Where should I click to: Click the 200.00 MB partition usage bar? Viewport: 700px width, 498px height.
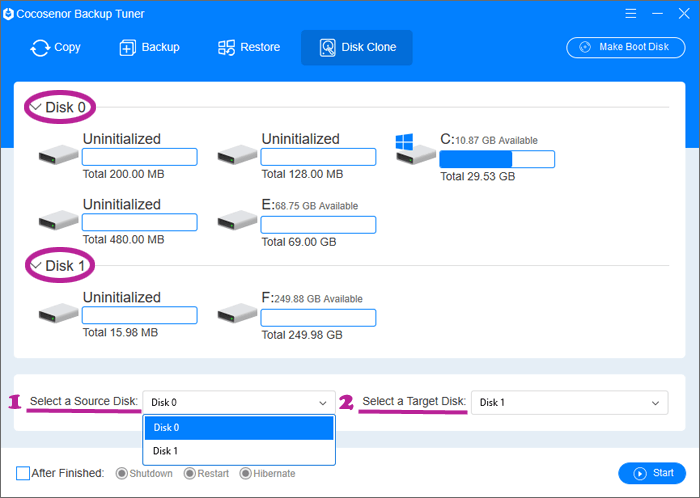[140, 157]
